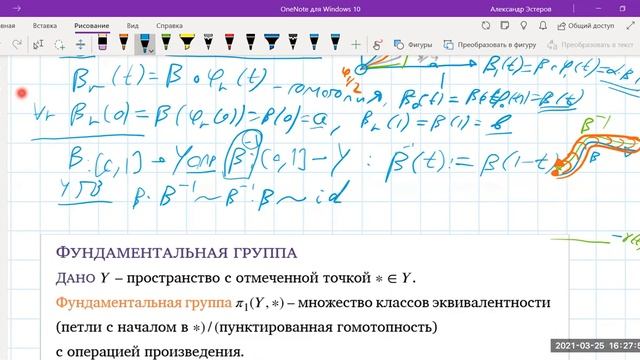
Task: Click the selected blue pen
Action: click(144, 43)
